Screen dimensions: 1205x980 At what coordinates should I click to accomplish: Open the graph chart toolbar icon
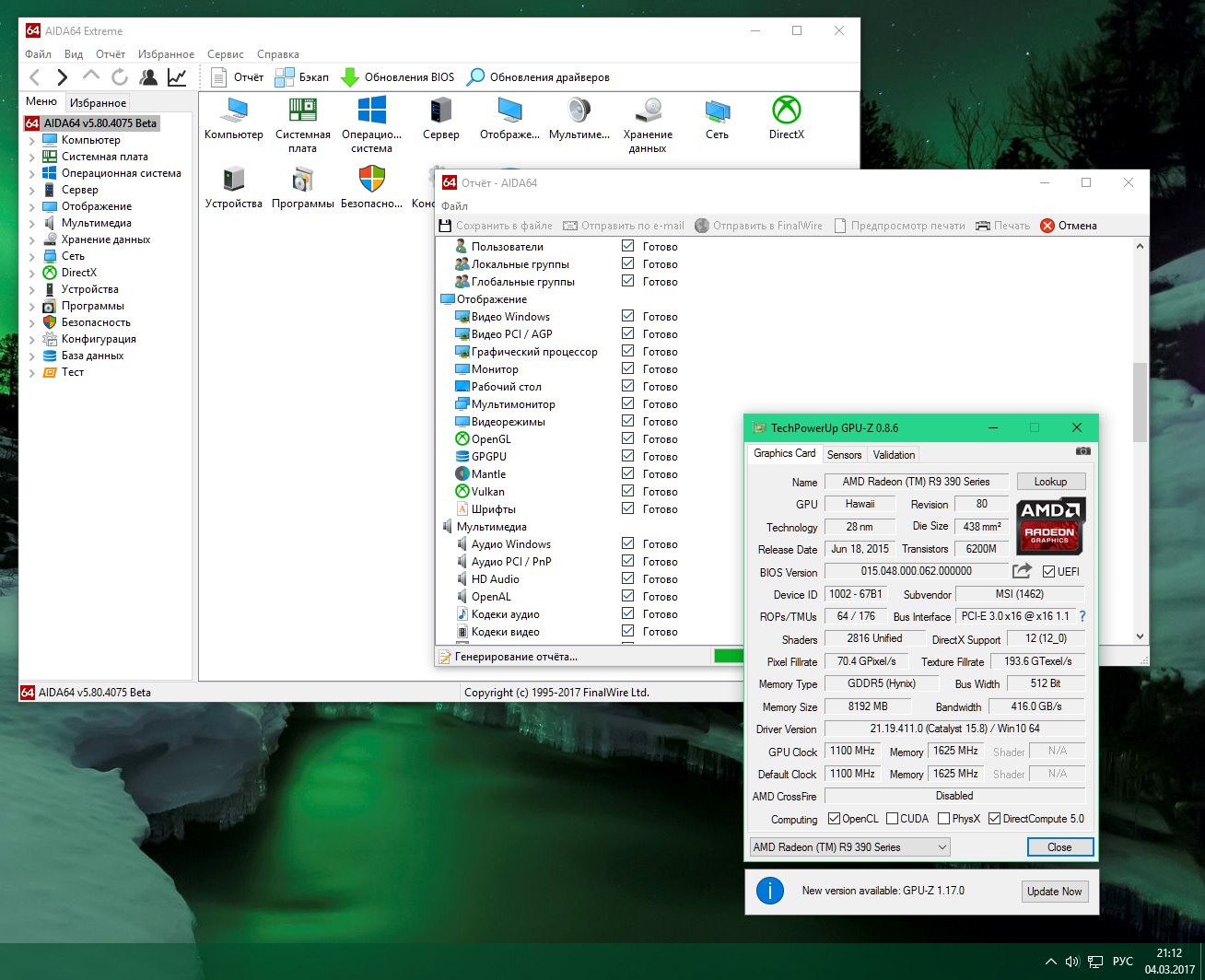pos(177,77)
